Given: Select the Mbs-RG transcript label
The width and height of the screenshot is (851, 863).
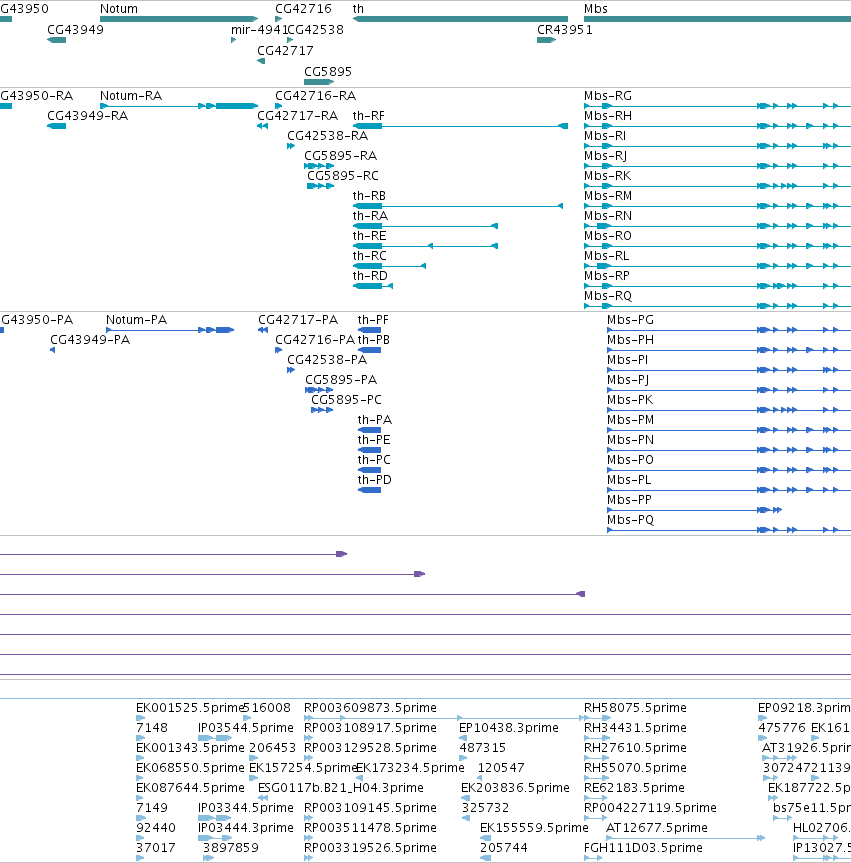Looking at the screenshot, I should [608, 96].
